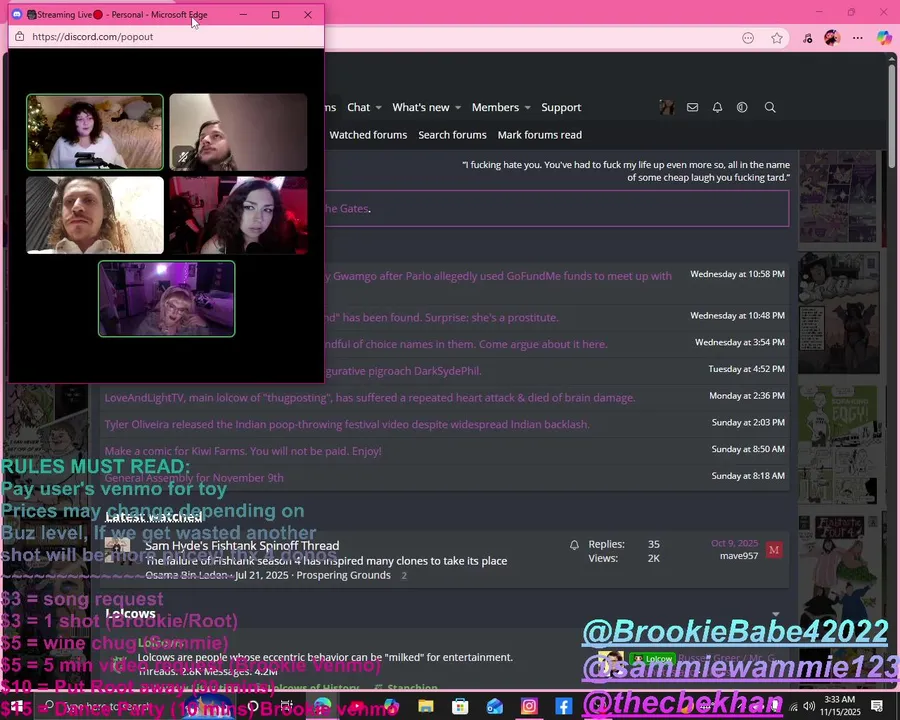900x720 pixels.
Task: Click the Oct 9, 2025 last post date
Action: 734,543
